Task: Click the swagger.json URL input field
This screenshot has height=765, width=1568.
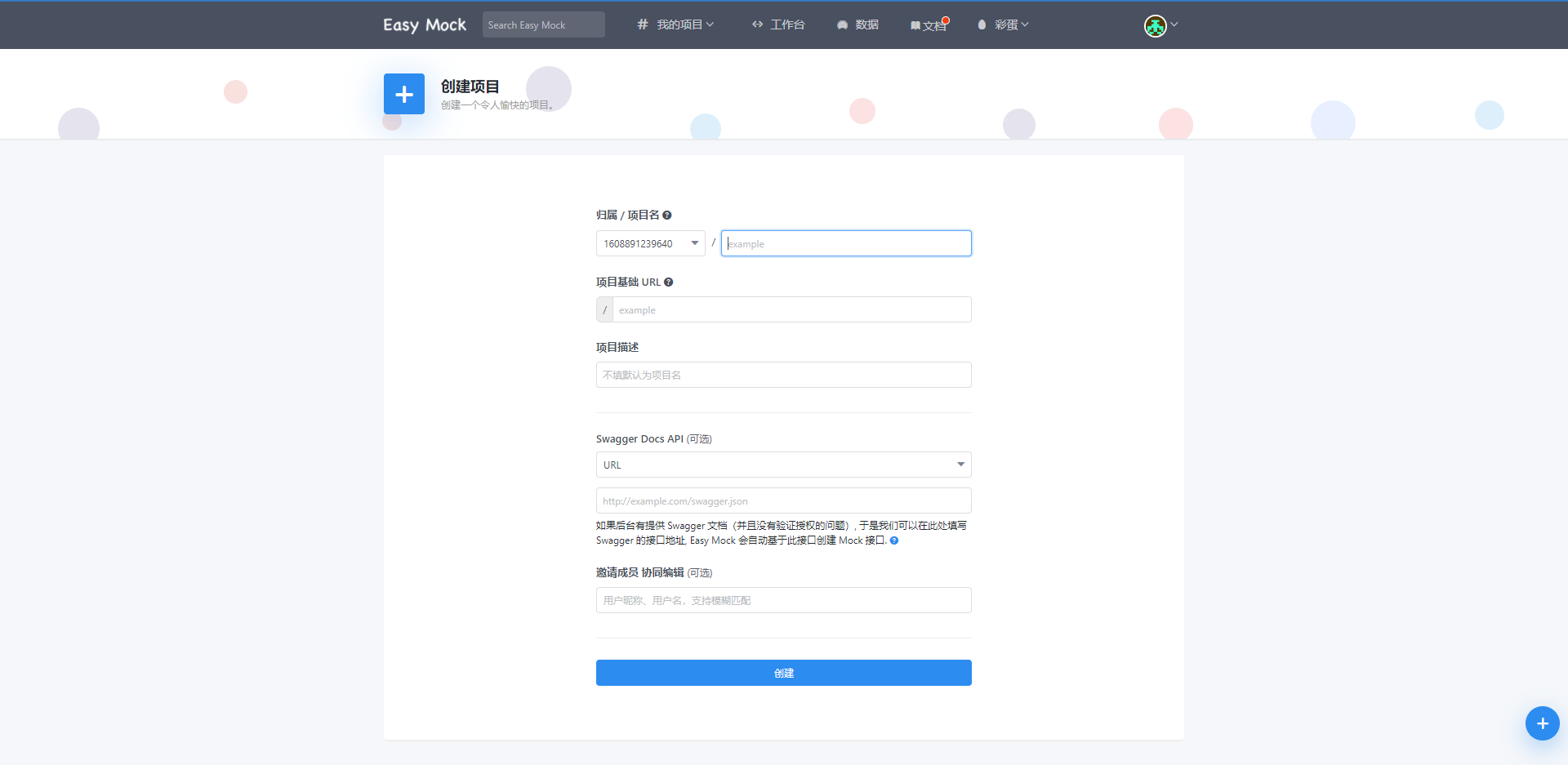Action: (x=784, y=500)
